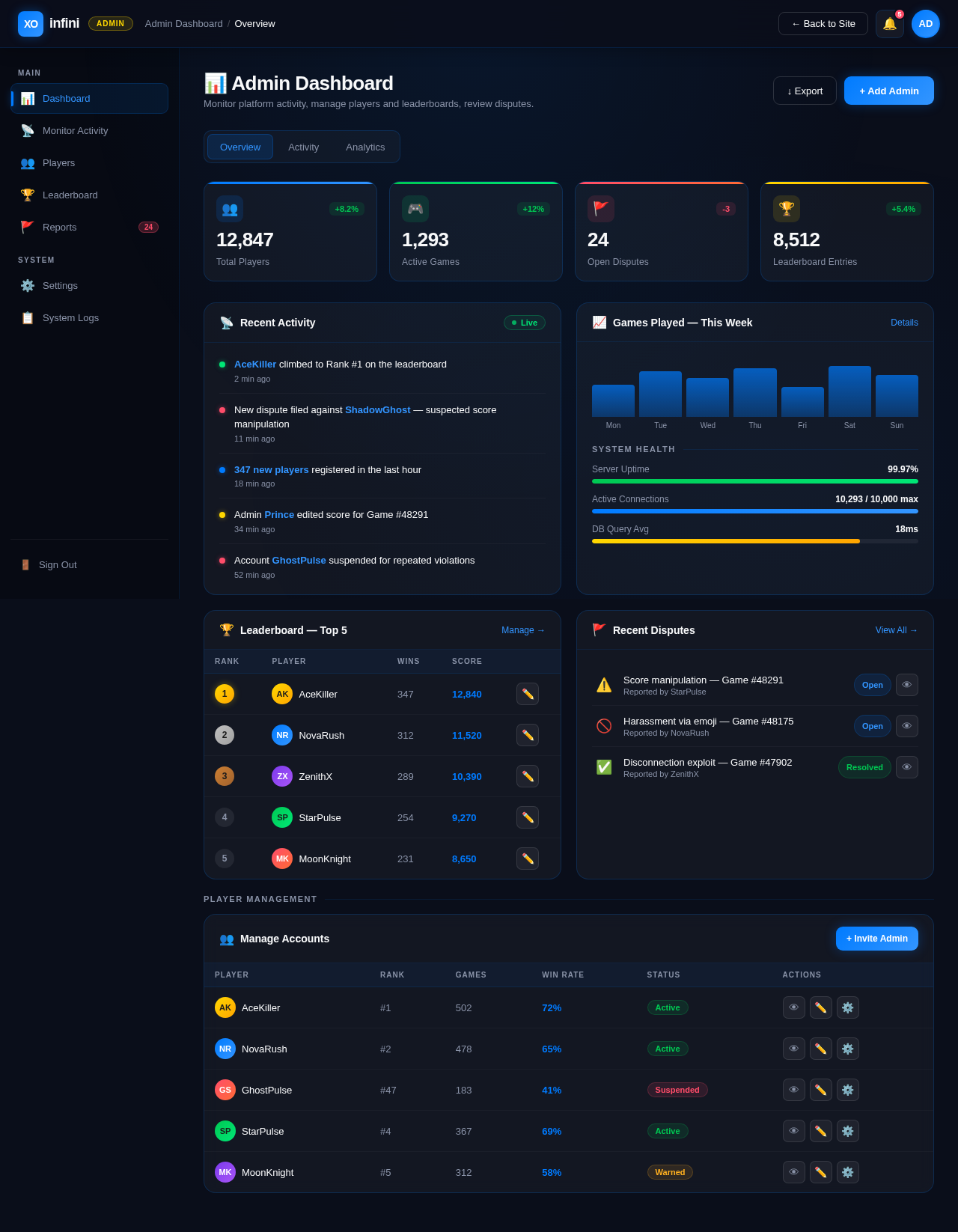Edit GhostPulse account with pencil icon
This screenshot has height=1232, width=958.
click(x=821, y=1090)
